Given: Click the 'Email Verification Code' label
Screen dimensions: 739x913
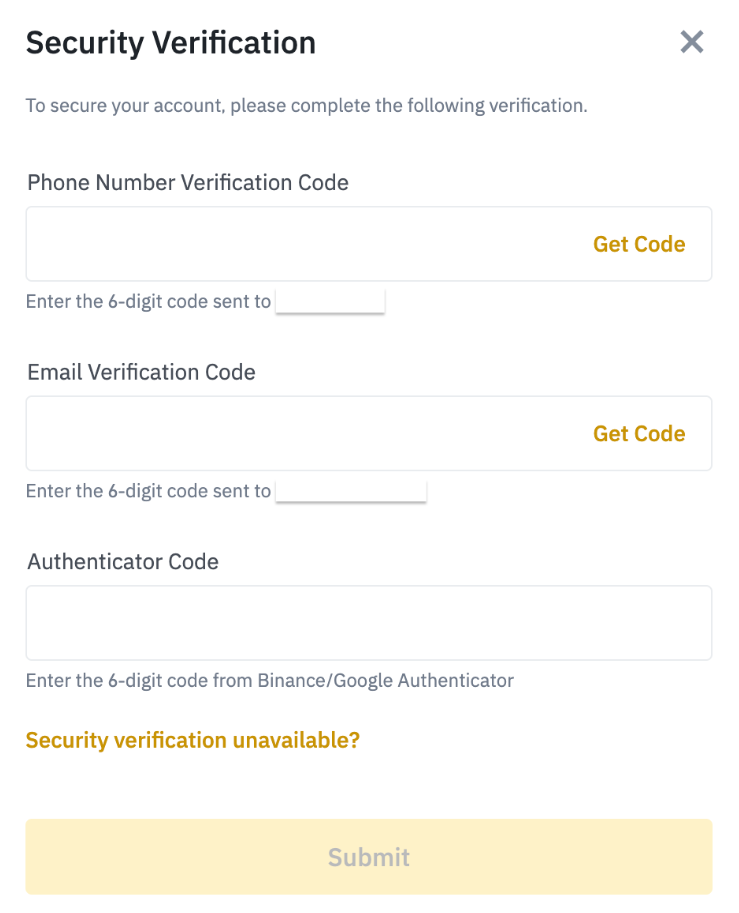Looking at the screenshot, I should tap(141, 372).
